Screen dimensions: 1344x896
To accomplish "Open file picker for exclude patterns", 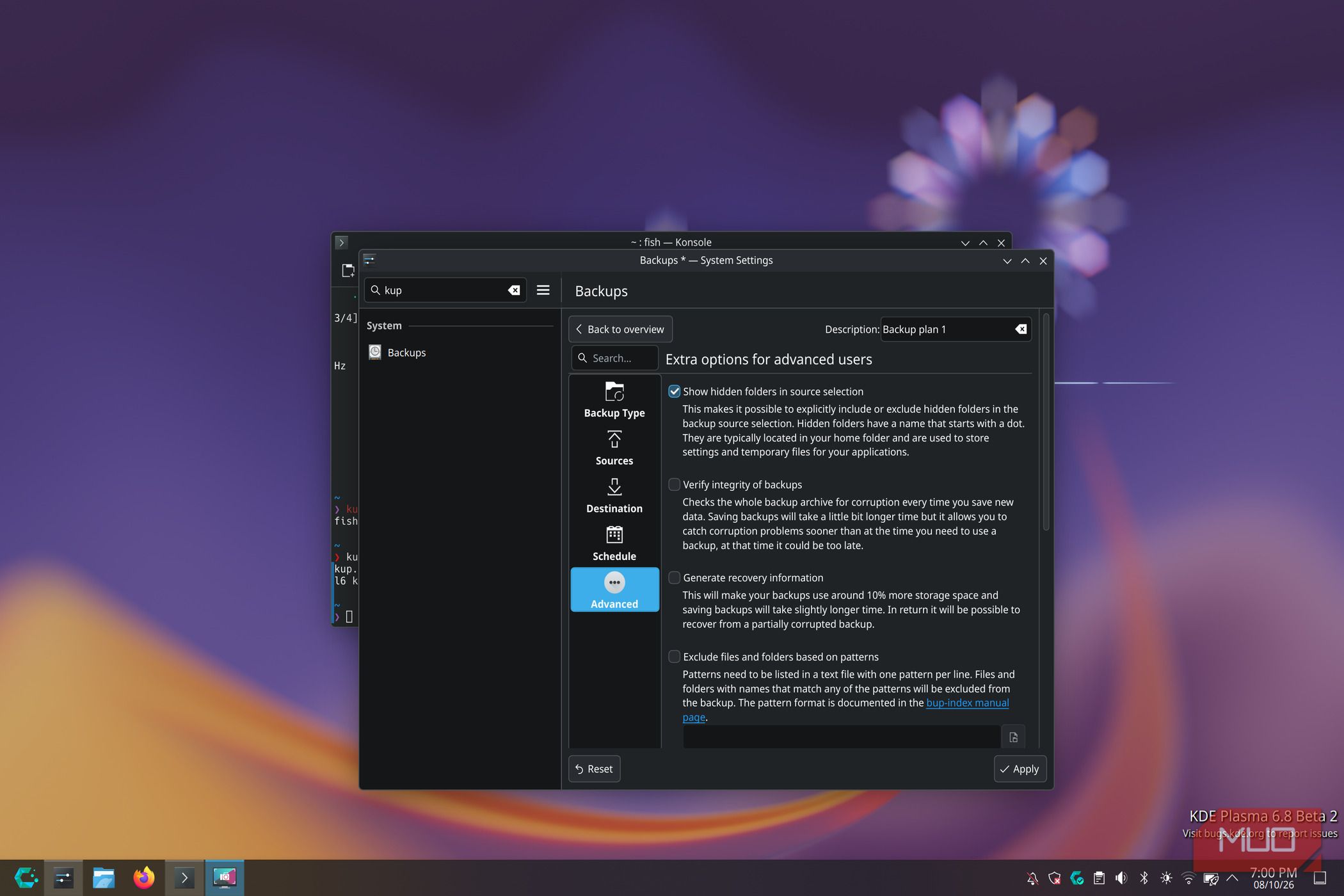I will (1013, 737).
